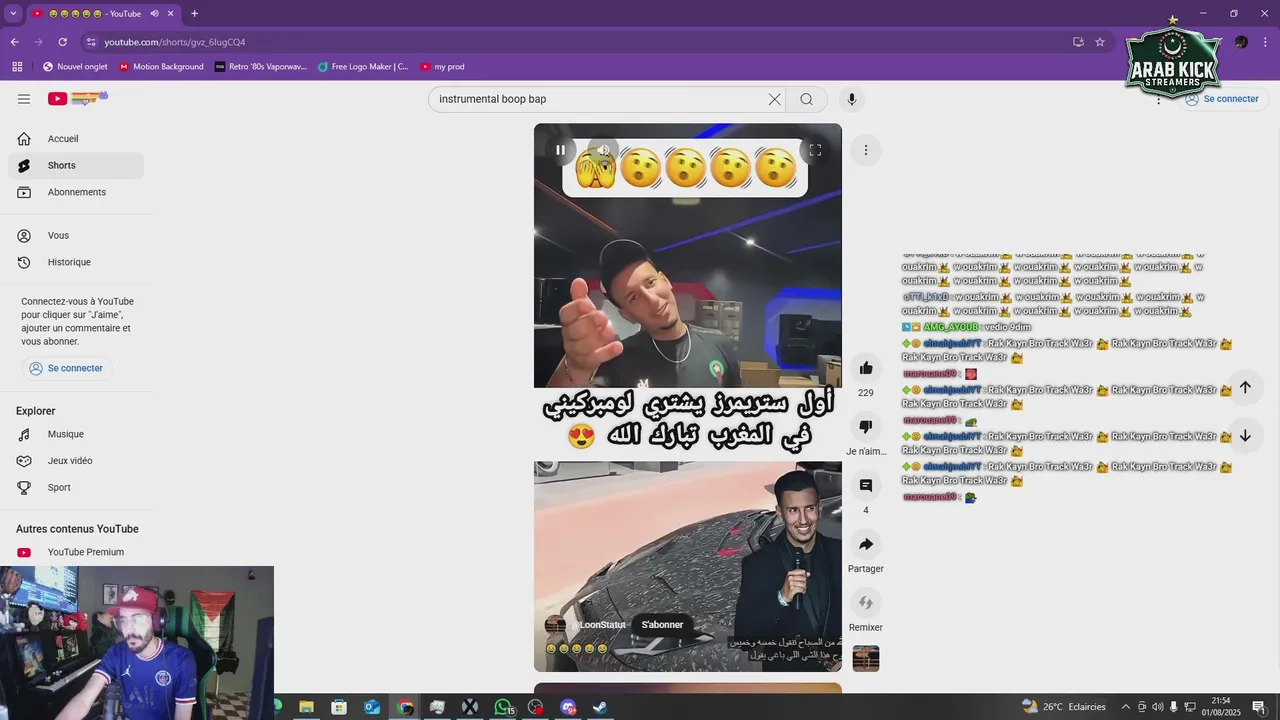
Task: Open the Motion Background bookmark
Action: [161, 67]
